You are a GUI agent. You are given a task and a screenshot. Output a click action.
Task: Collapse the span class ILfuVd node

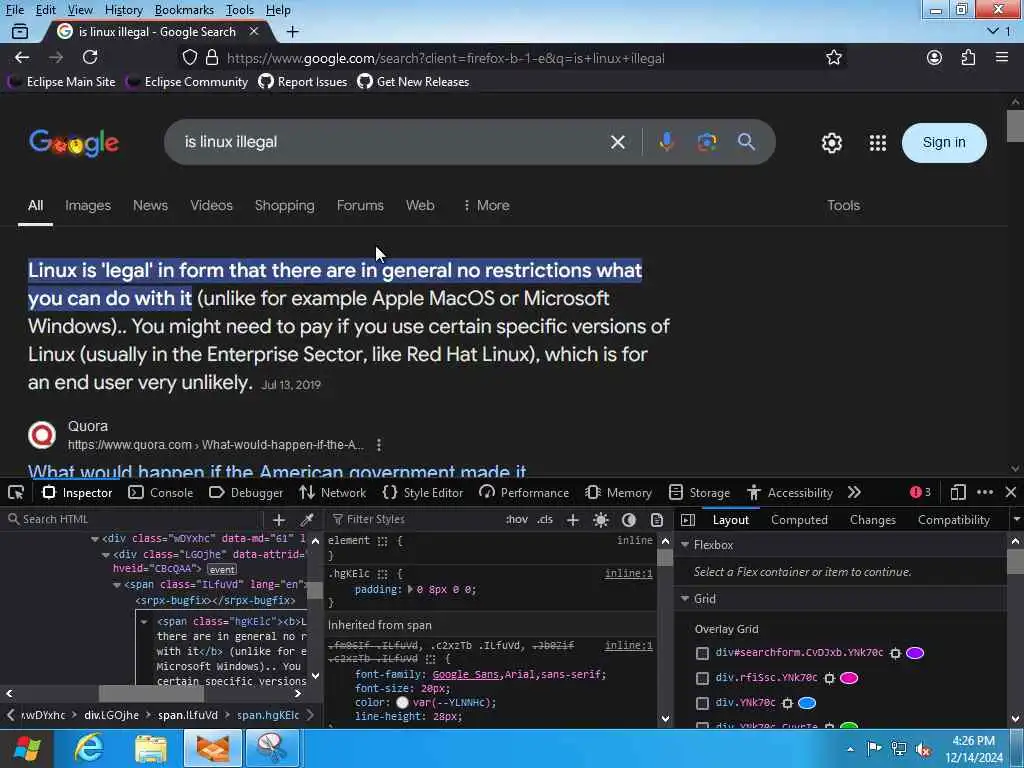point(117,585)
